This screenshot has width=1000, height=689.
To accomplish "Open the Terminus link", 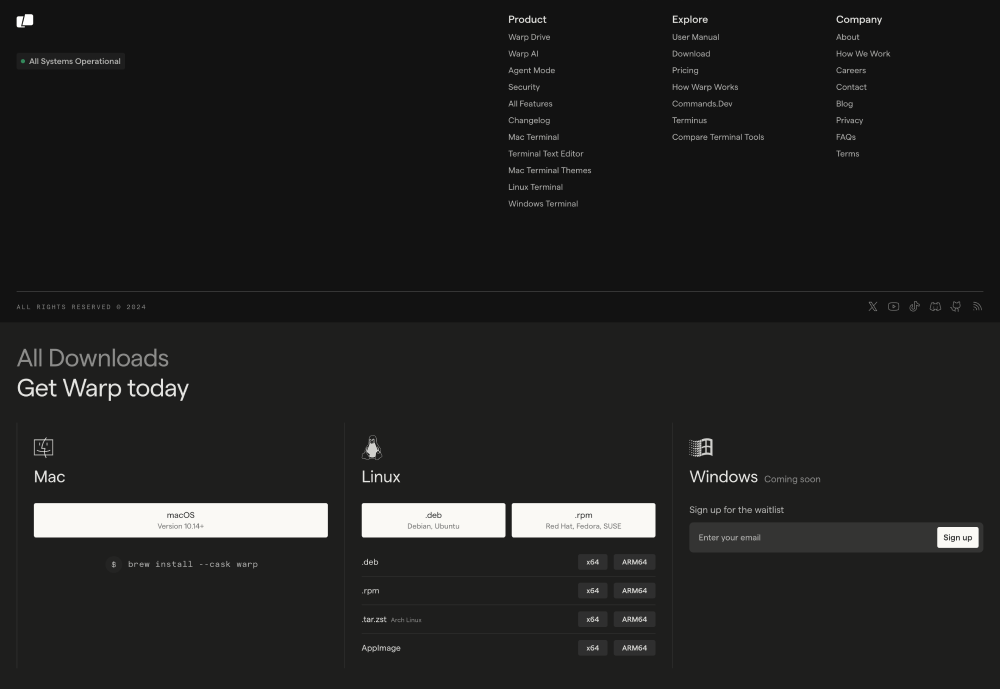I will (689, 120).
